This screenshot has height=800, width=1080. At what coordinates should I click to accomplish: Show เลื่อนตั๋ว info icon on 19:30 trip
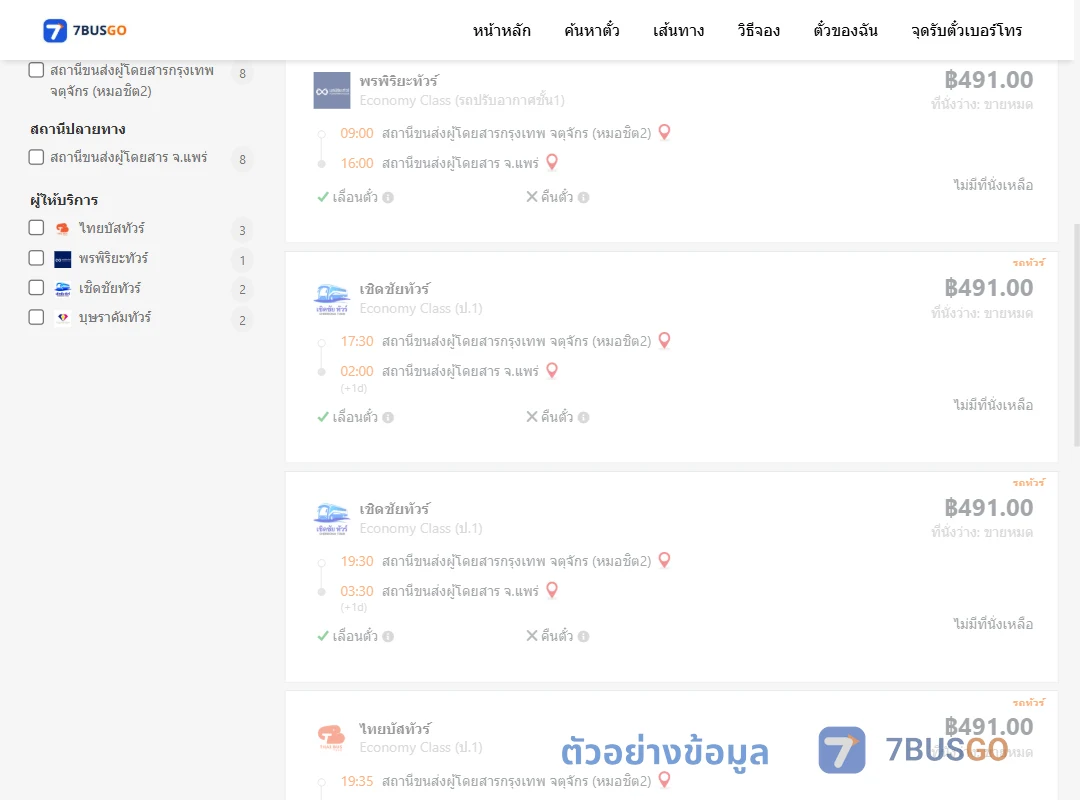[x=388, y=637]
